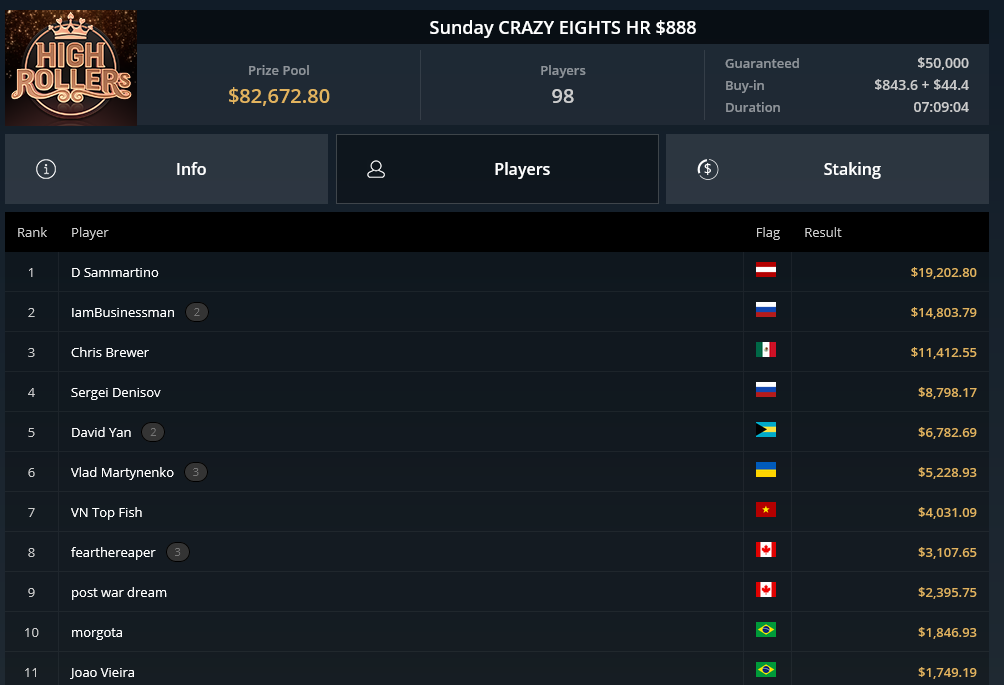Select the Players tab
The height and width of the screenshot is (685, 1004).
click(498, 169)
